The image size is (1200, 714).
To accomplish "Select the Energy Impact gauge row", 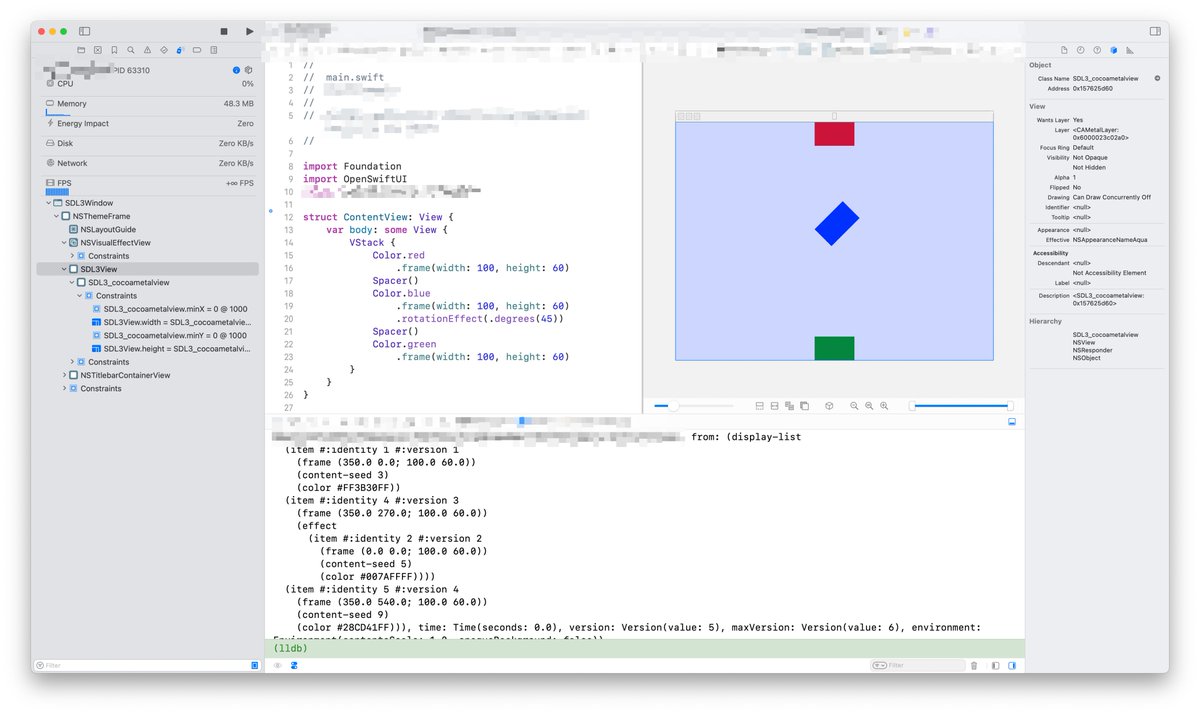I will tap(148, 124).
